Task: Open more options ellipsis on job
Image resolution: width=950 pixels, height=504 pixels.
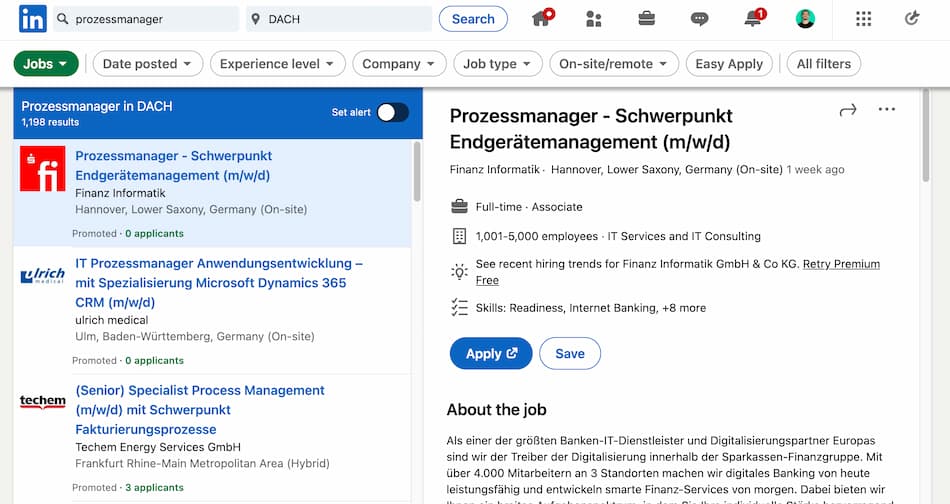Action: point(887,110)
